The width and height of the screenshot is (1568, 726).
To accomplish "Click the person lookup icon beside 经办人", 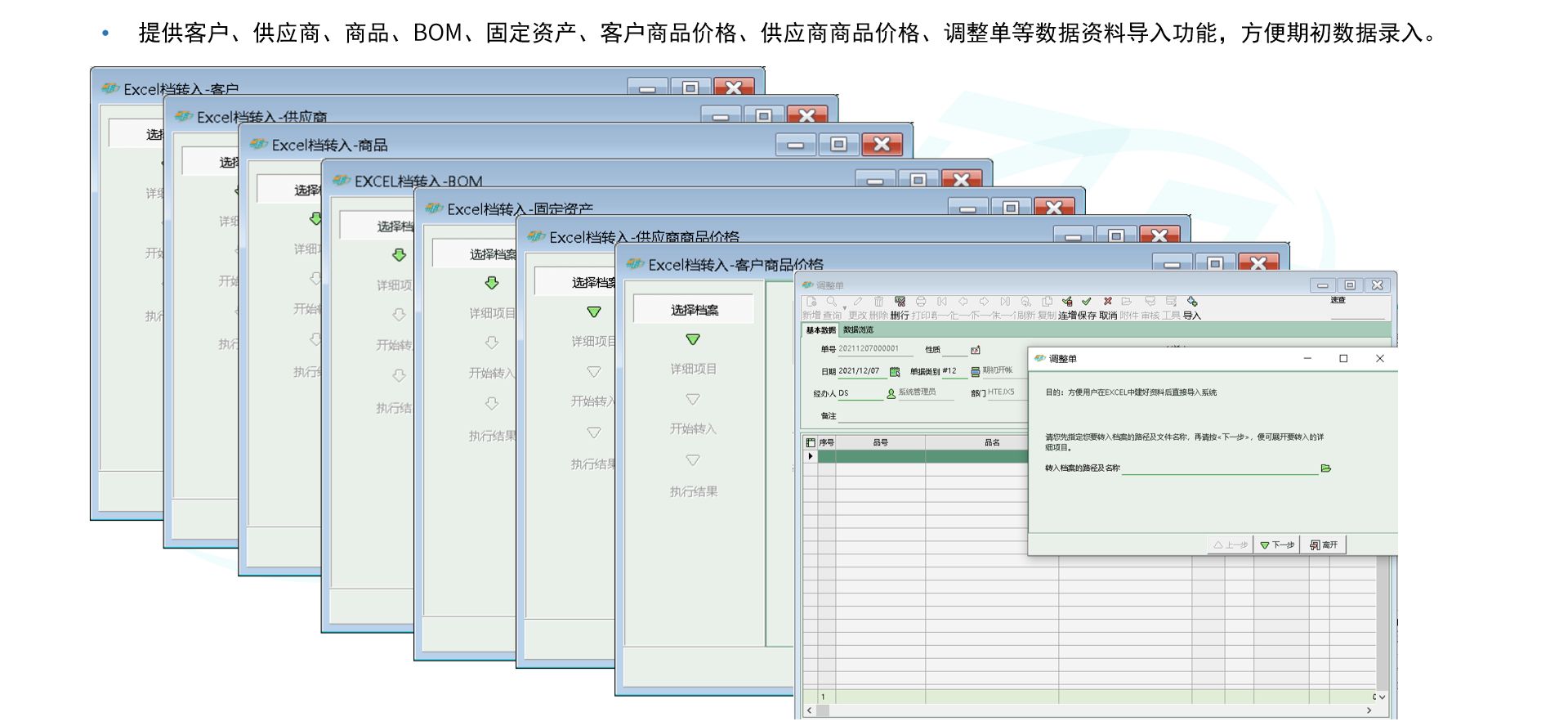I will point(891,394).
